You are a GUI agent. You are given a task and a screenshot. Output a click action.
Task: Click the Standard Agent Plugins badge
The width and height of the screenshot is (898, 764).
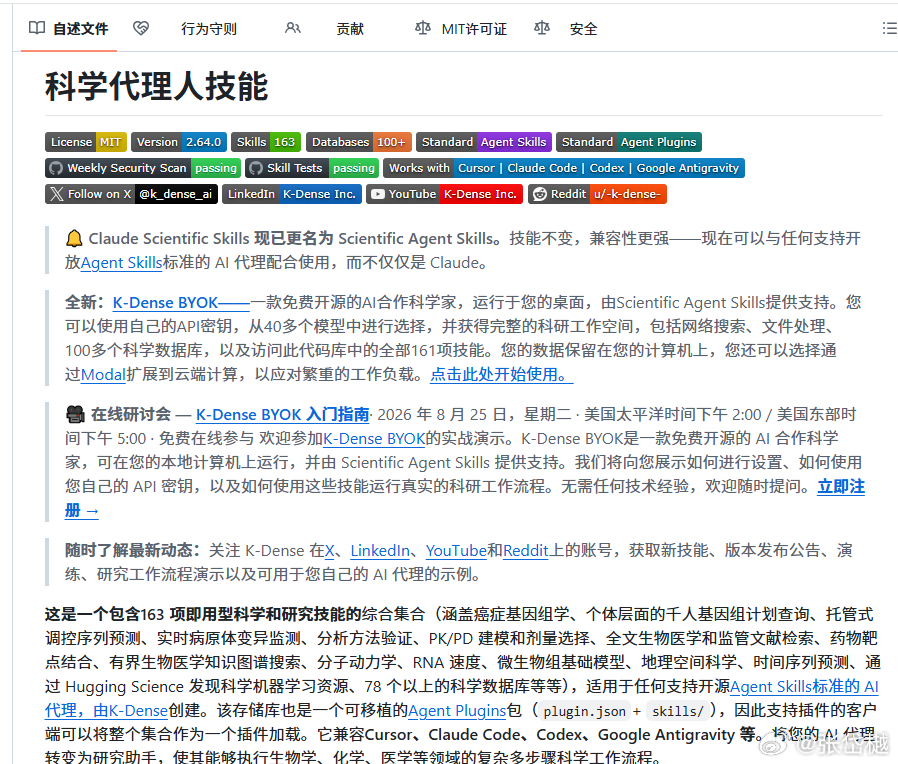tap(629, 142)
